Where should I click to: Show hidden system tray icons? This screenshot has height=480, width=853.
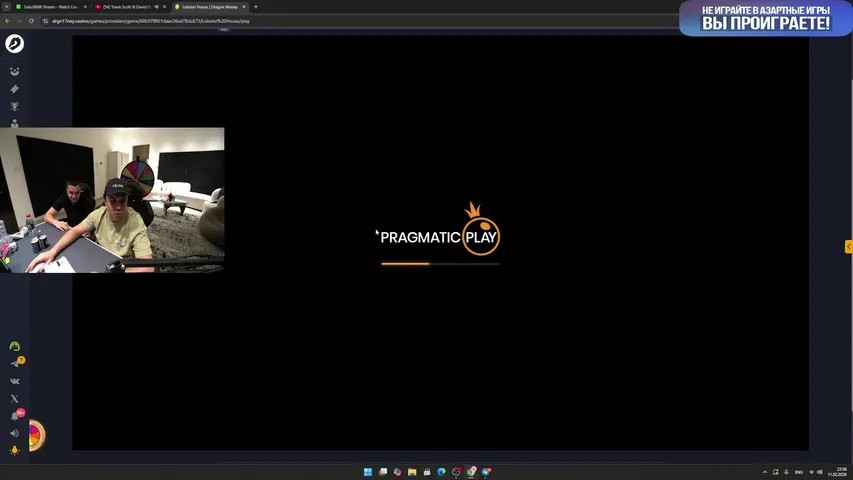click(765, 472)
